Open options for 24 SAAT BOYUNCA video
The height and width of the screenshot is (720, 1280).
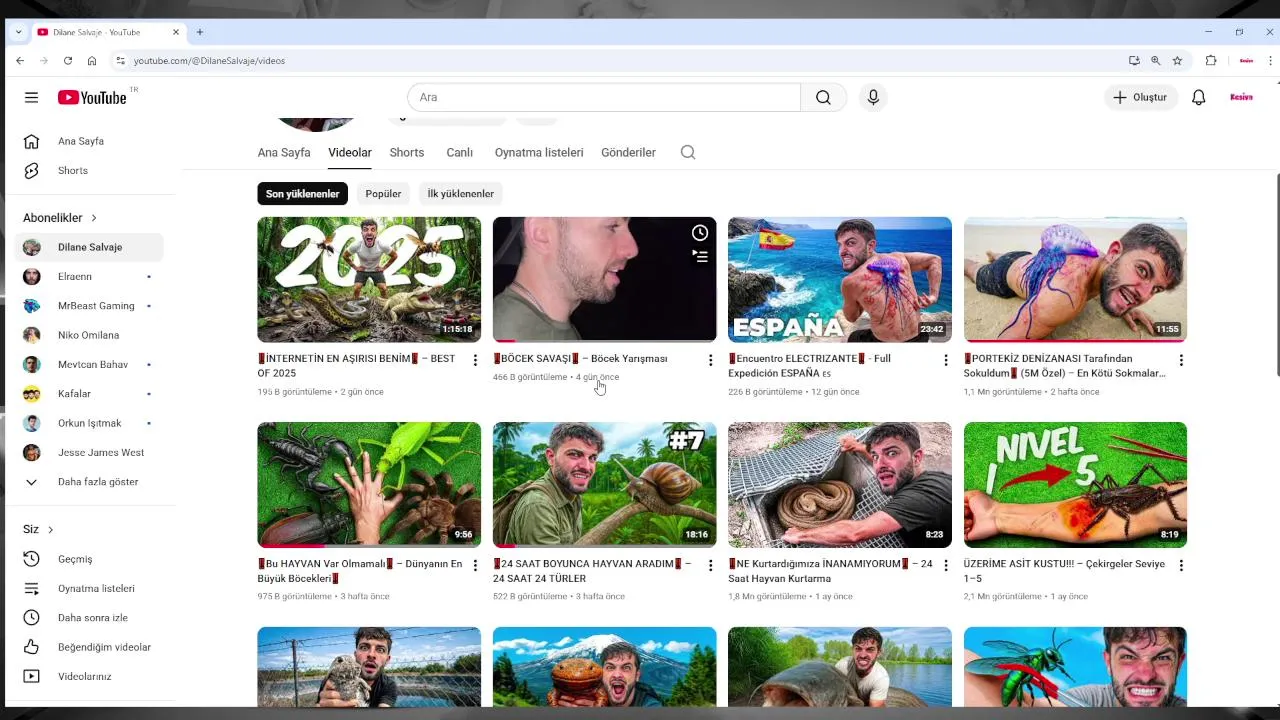click(710, 565)
